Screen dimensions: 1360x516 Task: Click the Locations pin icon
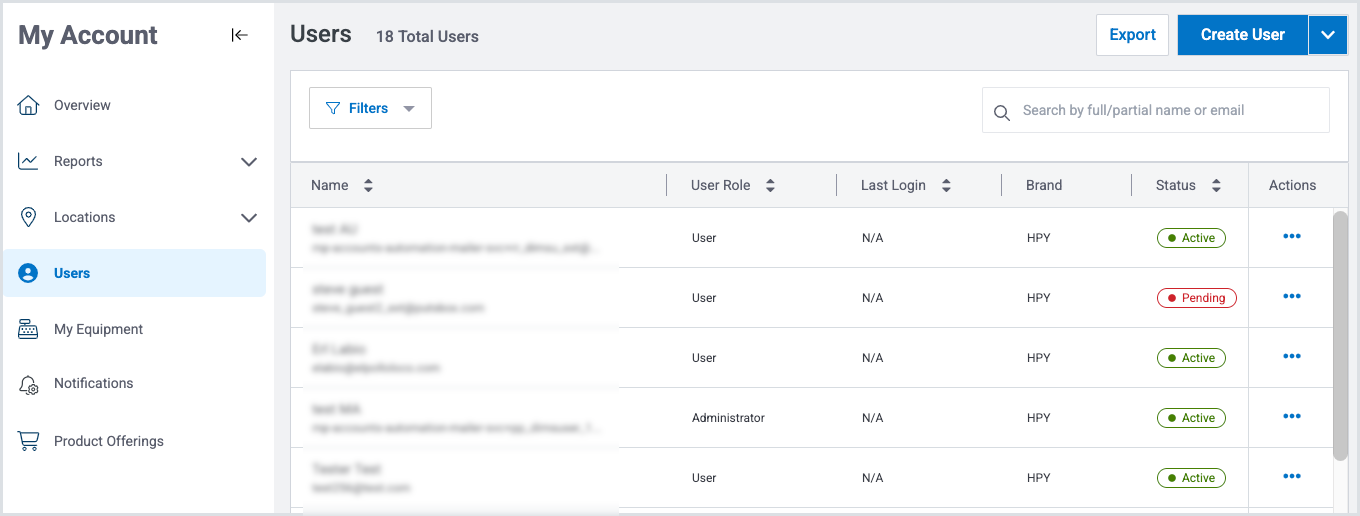[x=28, y=217]
